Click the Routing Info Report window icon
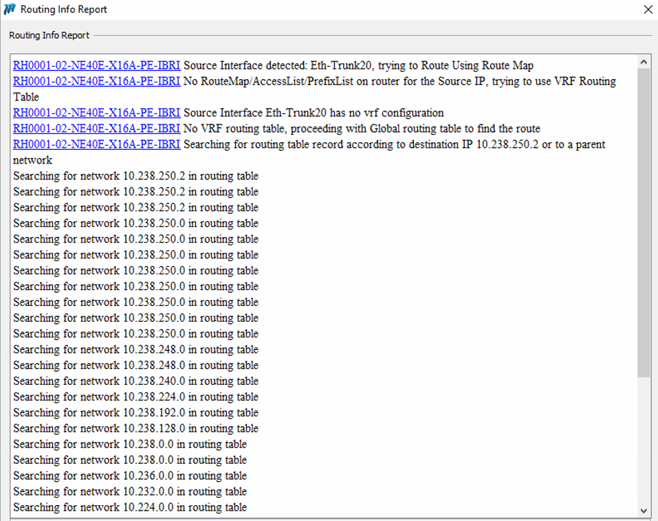The image size is (658, 521). 10,10
